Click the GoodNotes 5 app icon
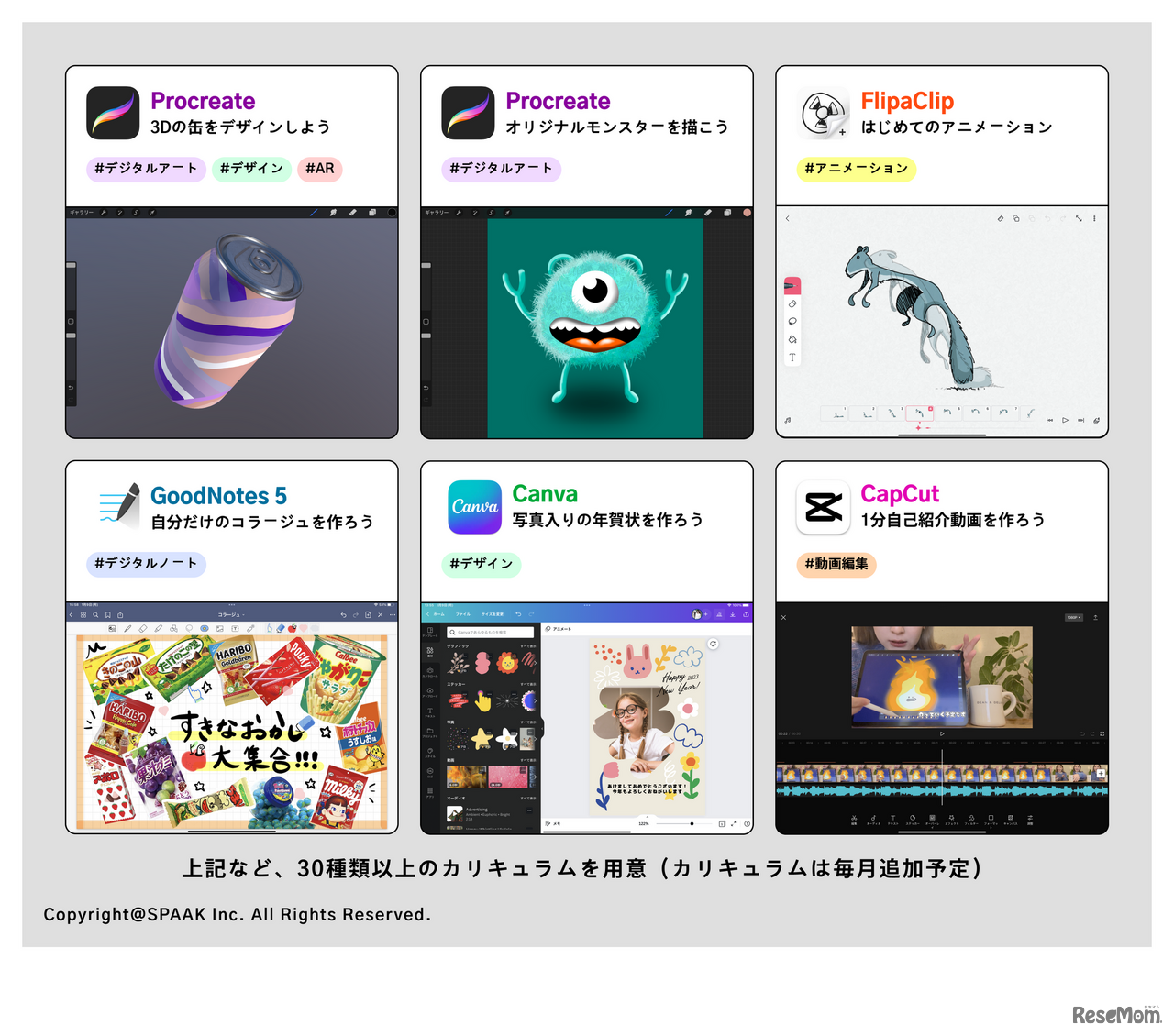Image resolution: width=1174 pixels, height=1036 pixels. [118, 504]
